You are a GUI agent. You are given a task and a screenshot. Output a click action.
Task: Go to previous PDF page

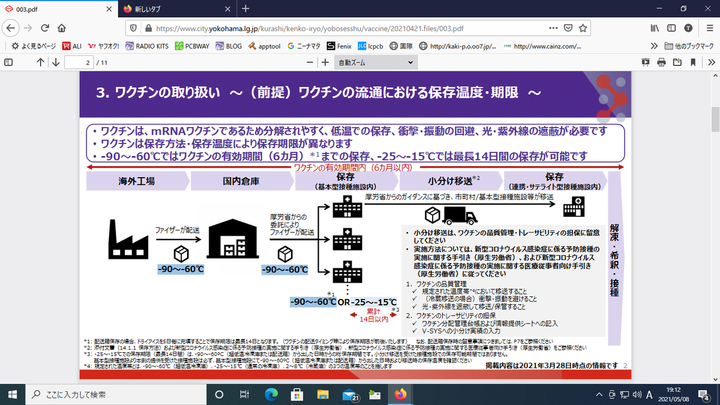point(42,62)
